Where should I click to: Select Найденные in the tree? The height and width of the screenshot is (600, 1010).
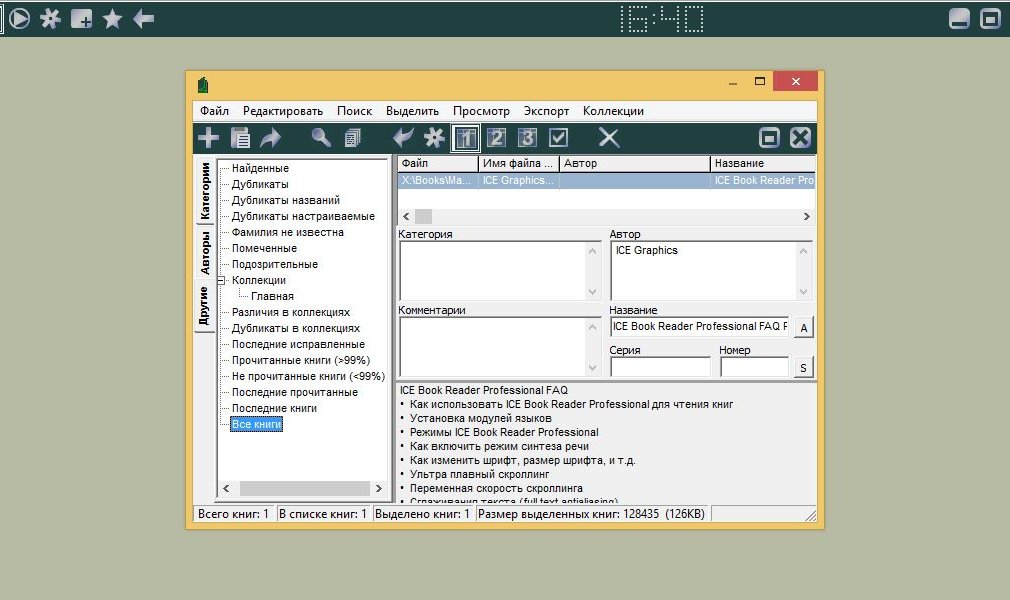(x=260, y=168)
